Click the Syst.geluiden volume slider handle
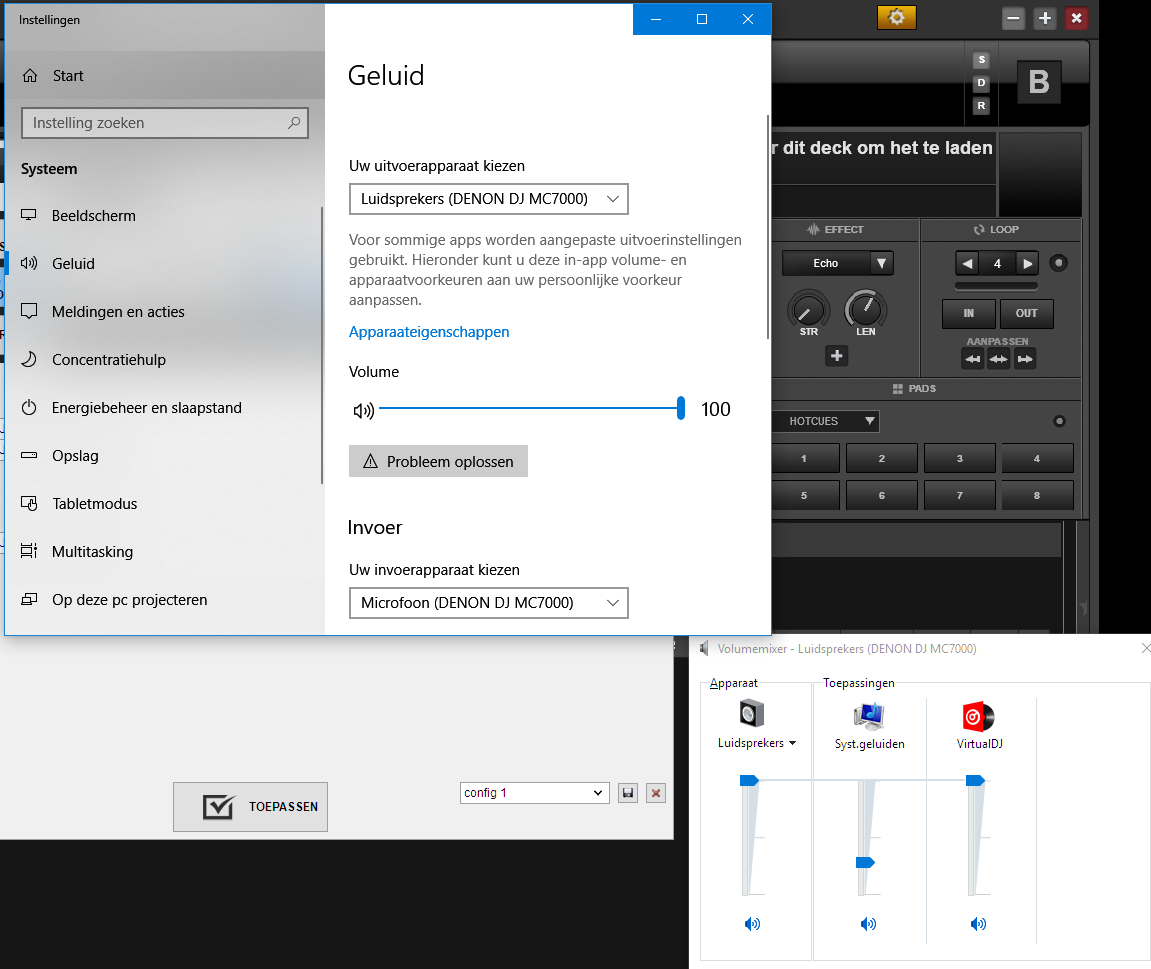Screen dimensions: 1151x969 click(865, 863)
